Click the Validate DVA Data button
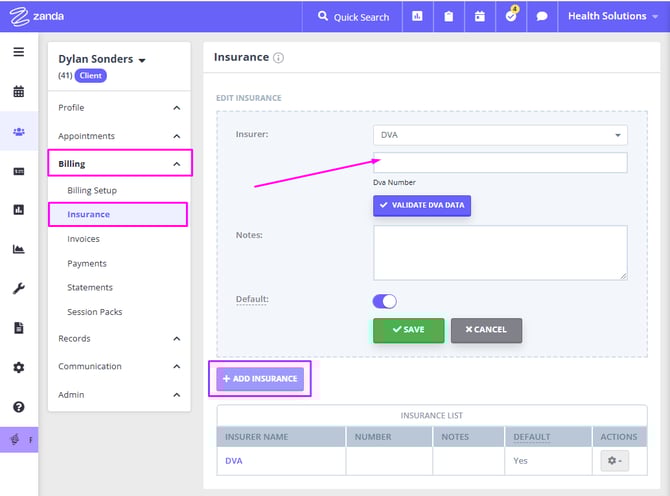The height and width of the screenshot is (496, 670). [x=422, y=205]
